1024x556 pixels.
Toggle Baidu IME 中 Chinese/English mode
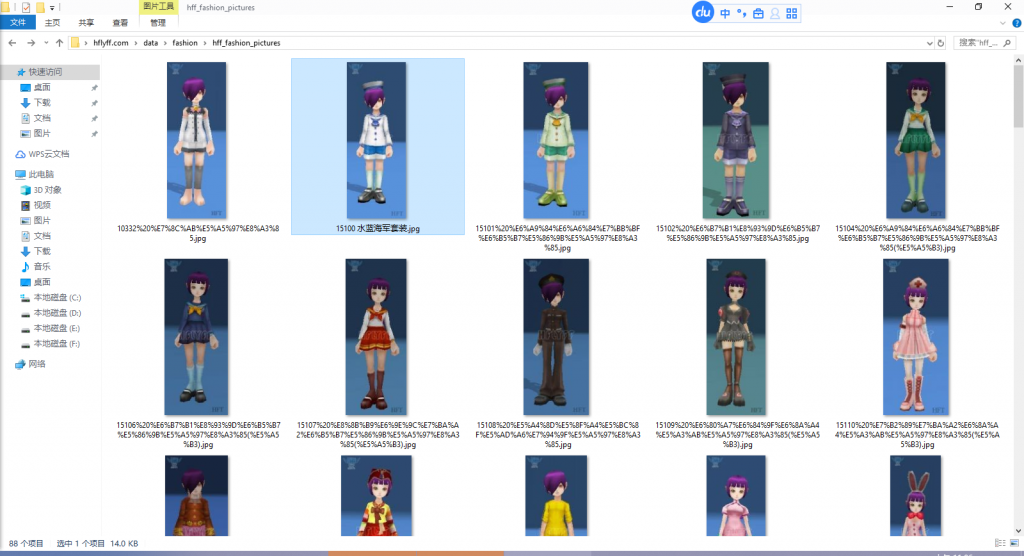725,14
